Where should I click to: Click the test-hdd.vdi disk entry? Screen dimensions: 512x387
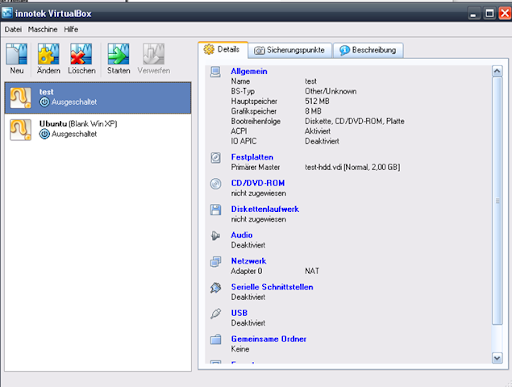(x=352, y=167)
